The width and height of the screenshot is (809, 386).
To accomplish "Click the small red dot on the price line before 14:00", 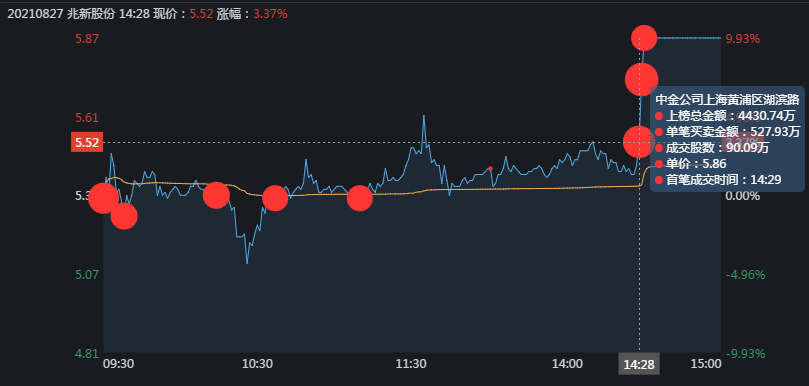I will tap(490, 169).
